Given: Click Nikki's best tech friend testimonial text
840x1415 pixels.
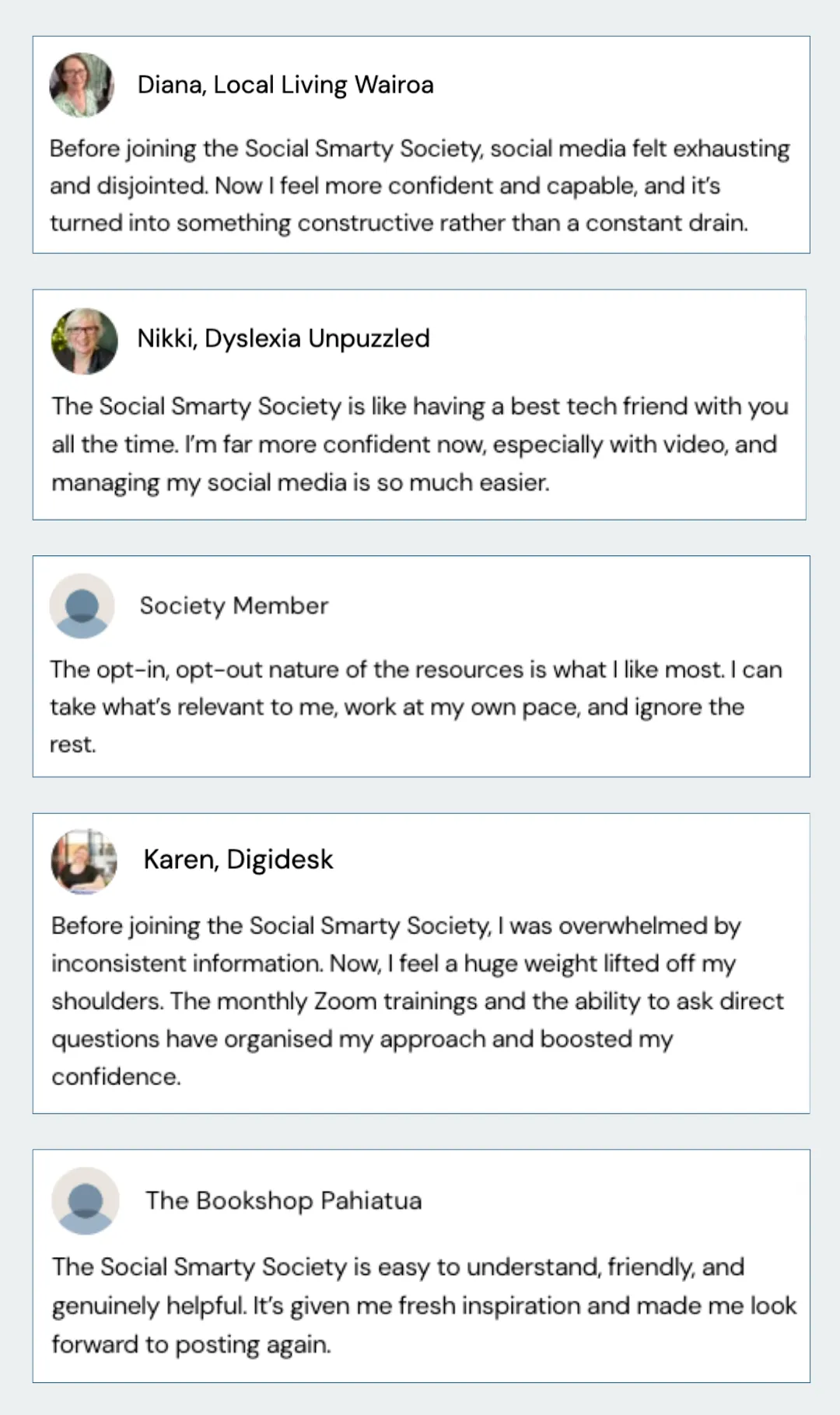Looking at the screenshot, I should [x=420, y=444].
